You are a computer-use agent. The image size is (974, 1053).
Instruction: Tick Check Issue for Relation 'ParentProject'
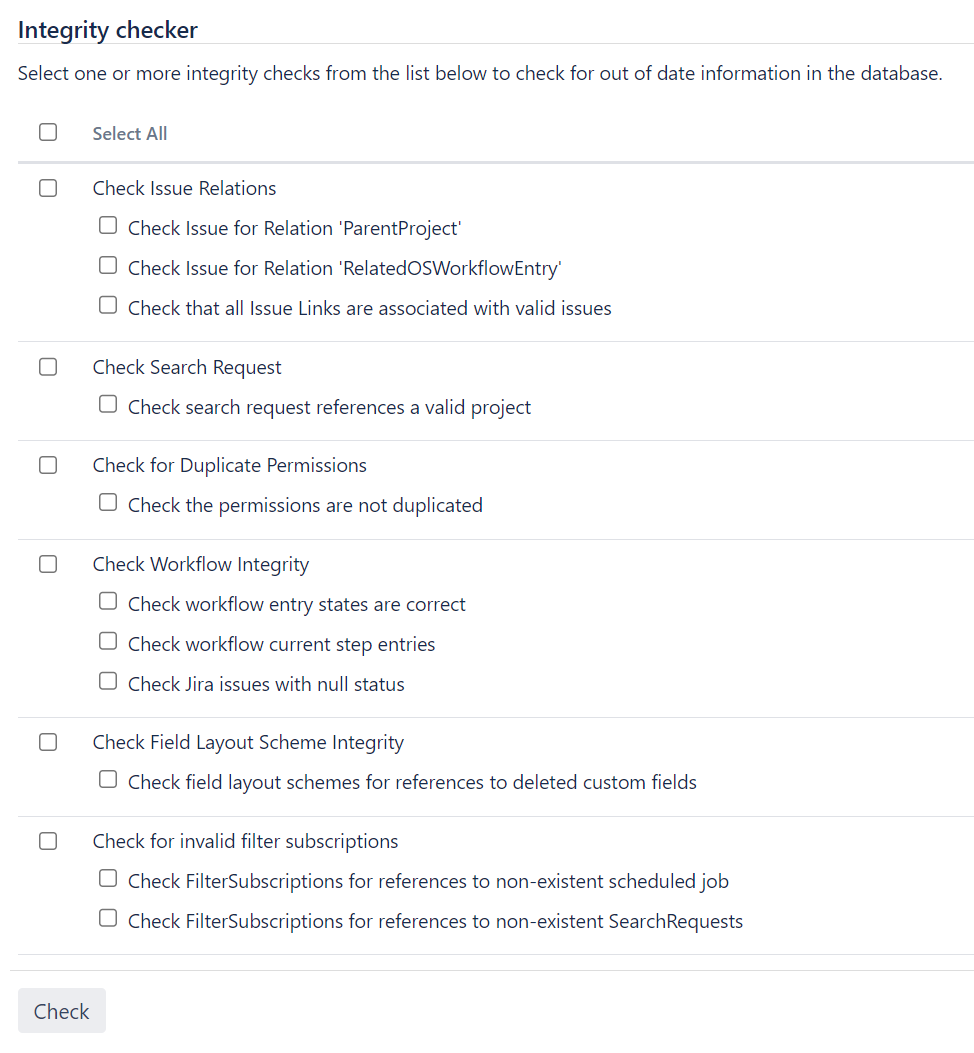(x=108, y=226)
